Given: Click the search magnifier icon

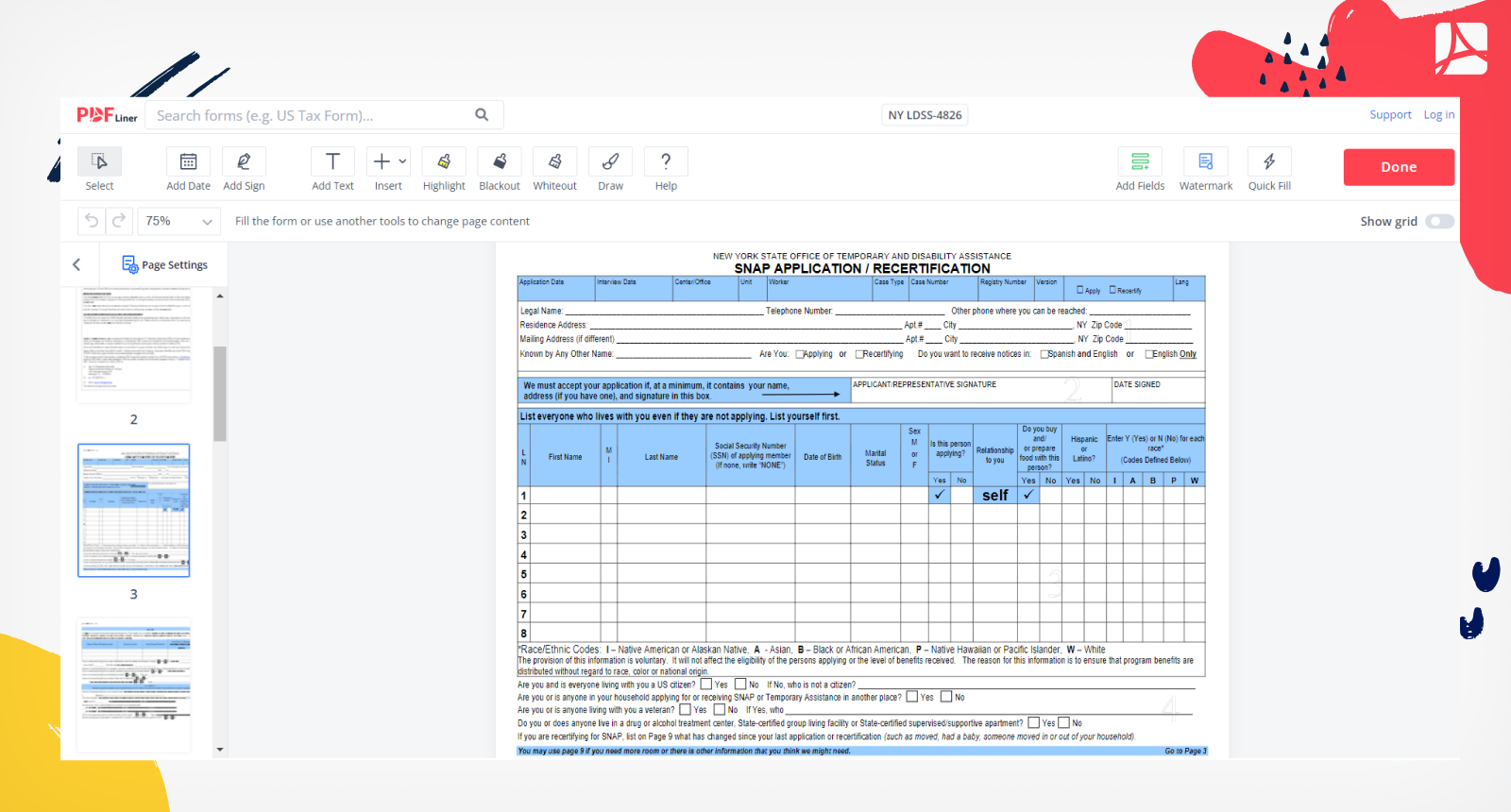Looking at the screenshot, I should coord(482,115).
